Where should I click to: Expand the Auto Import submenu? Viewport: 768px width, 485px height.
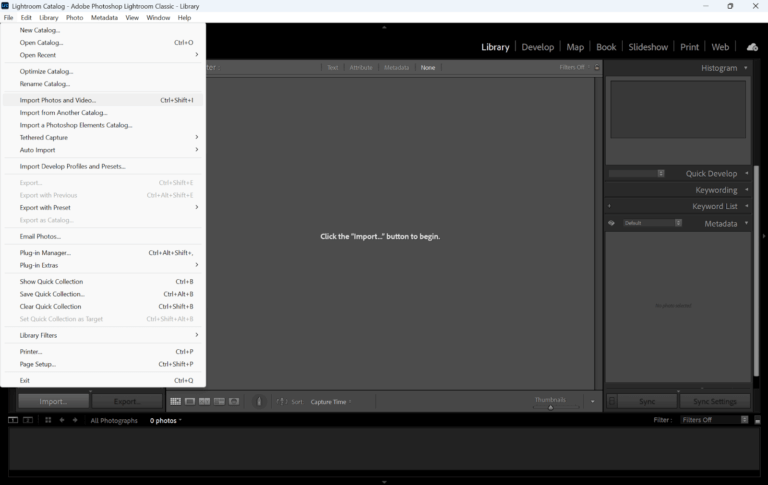pos(103,150)
